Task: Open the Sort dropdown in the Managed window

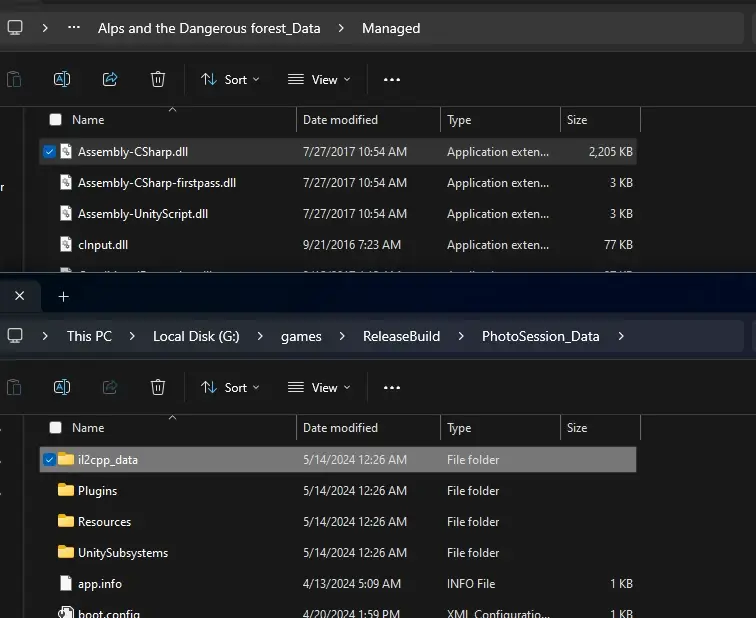Action: coord(230,79)
